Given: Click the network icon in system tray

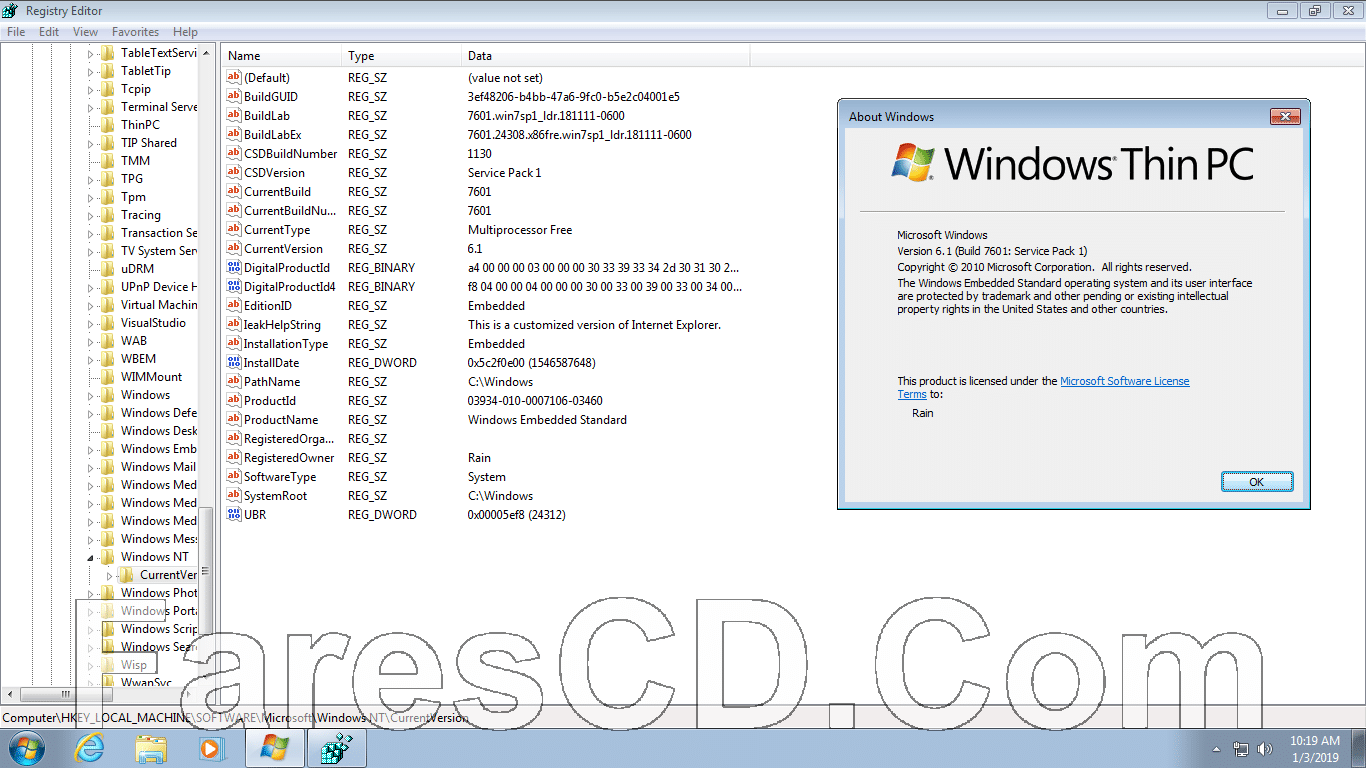Looking at the screenshot, I should tap(1241, 749).
